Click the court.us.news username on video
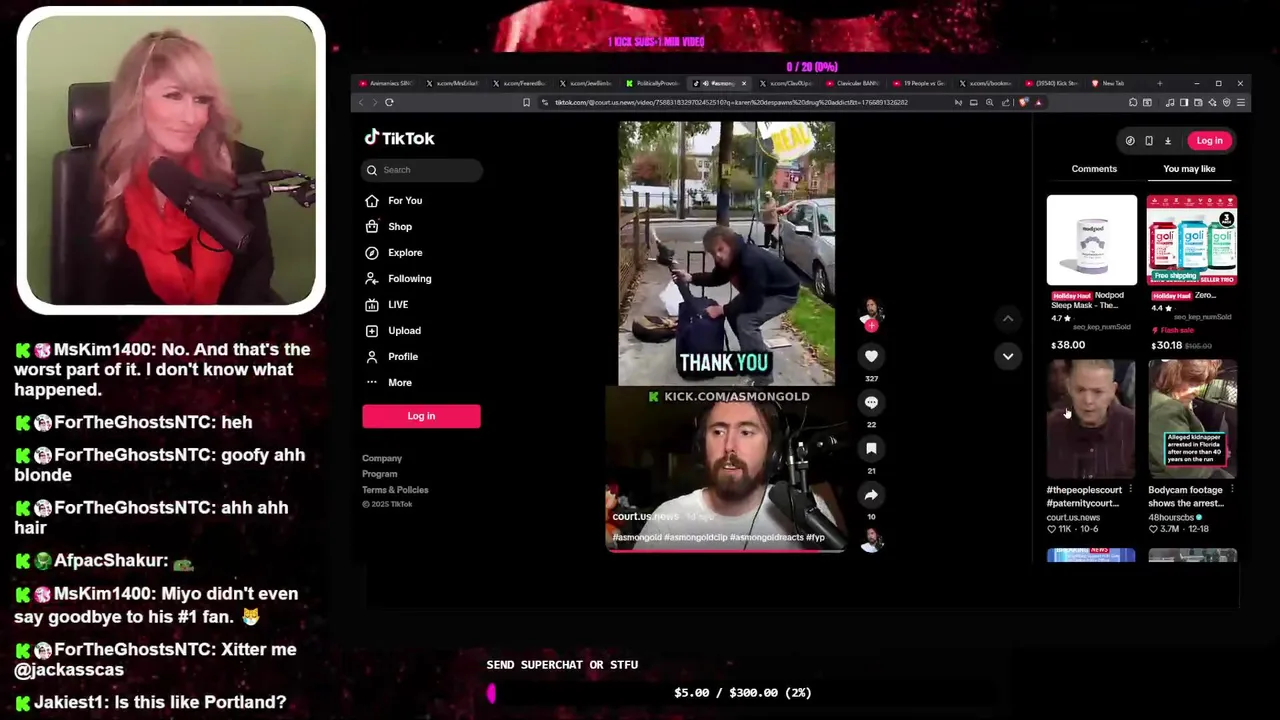The image size is (1280, 720). coord(645,517)
